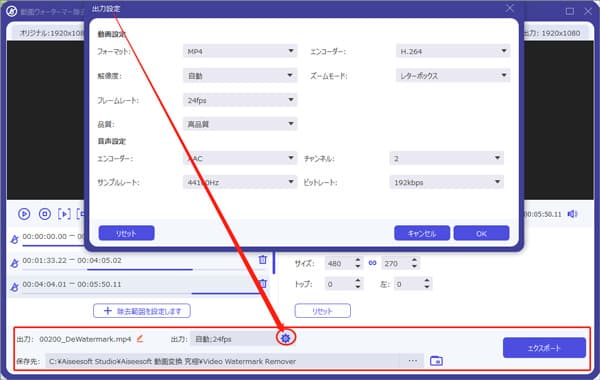This screenshot has width=600, height=380.
Task: Select the 00:04:04.01 – 00:05:50.11 segment row
Action: tap(139, 286)
